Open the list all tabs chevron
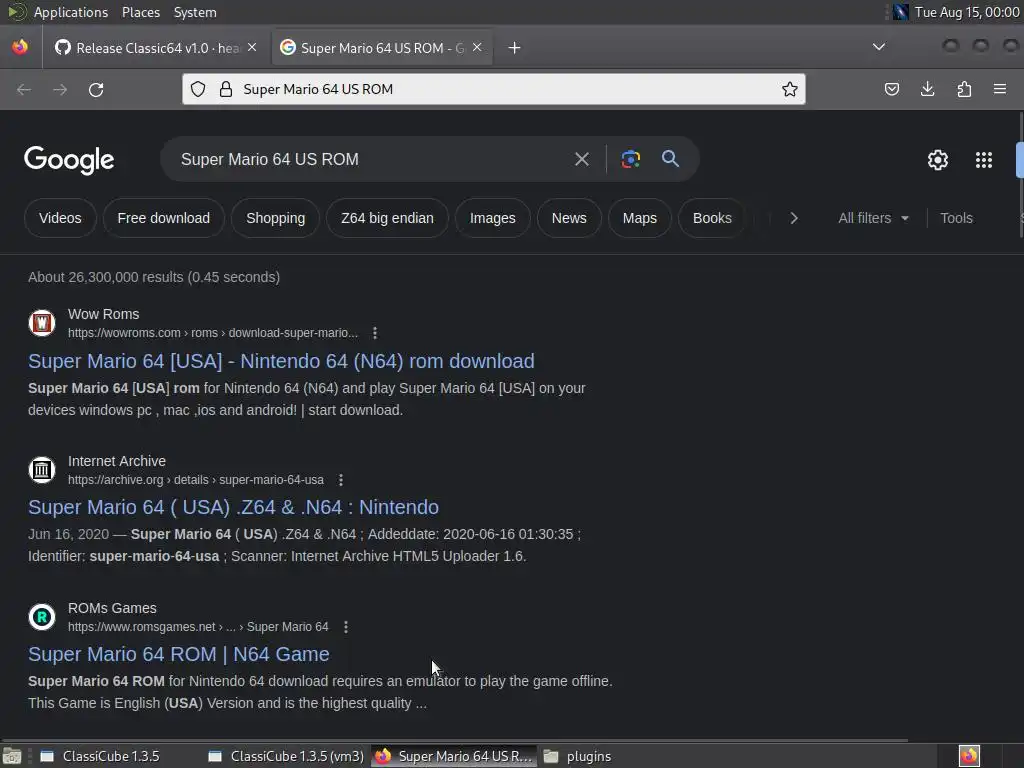This screenshot has width=1024, height=768. click(x=879, y=47)
